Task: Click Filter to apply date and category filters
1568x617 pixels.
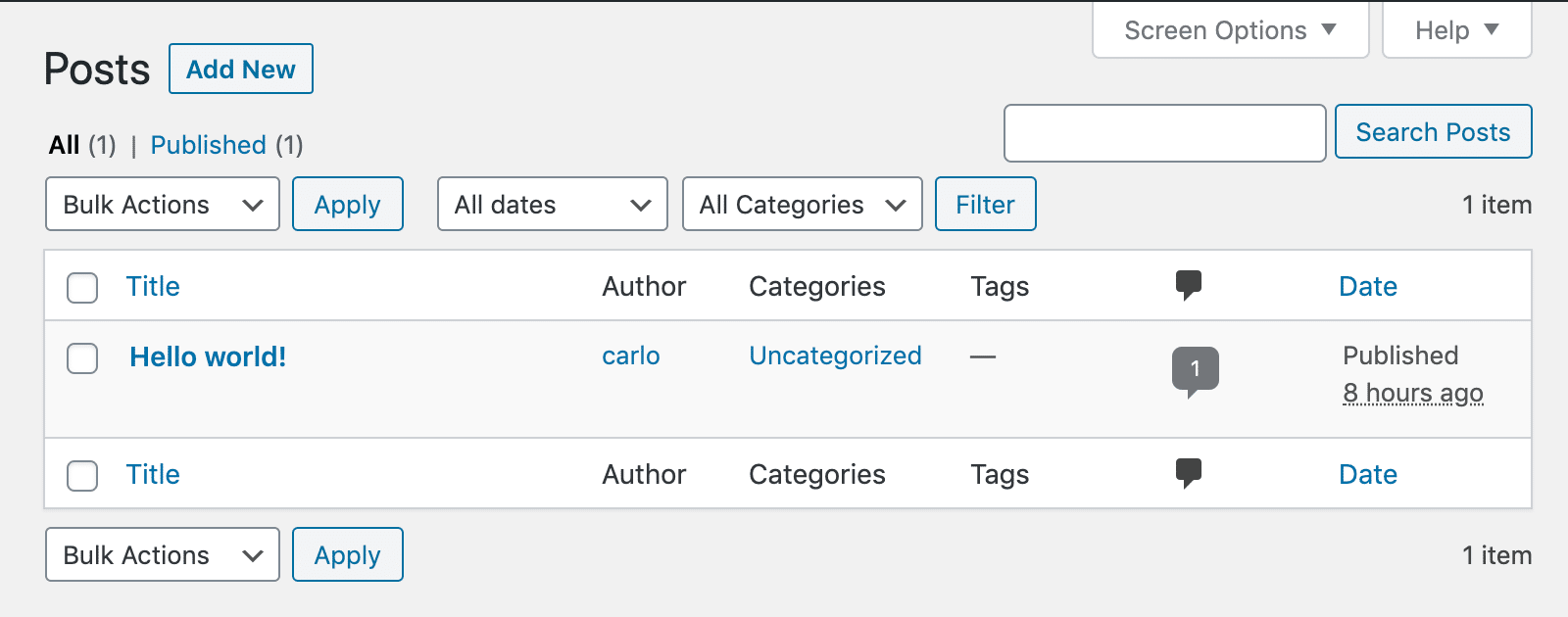Action: 985,204
